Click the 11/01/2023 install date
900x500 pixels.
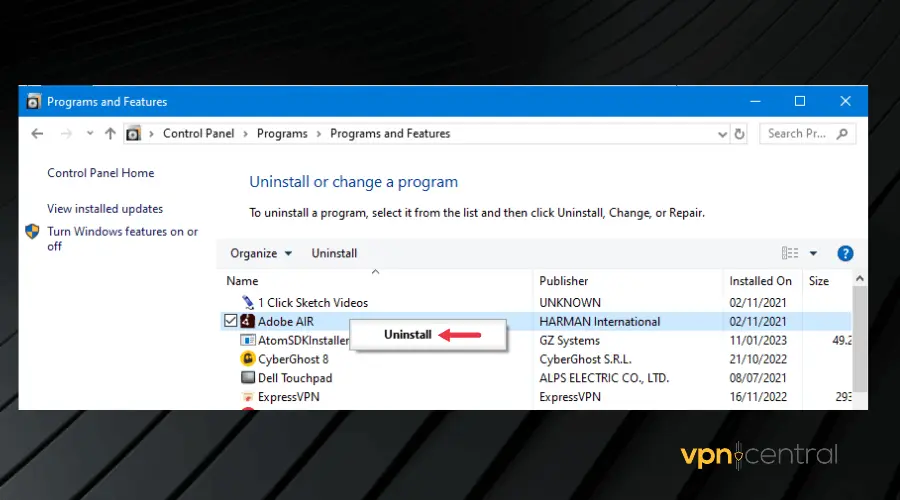(758, 340)
